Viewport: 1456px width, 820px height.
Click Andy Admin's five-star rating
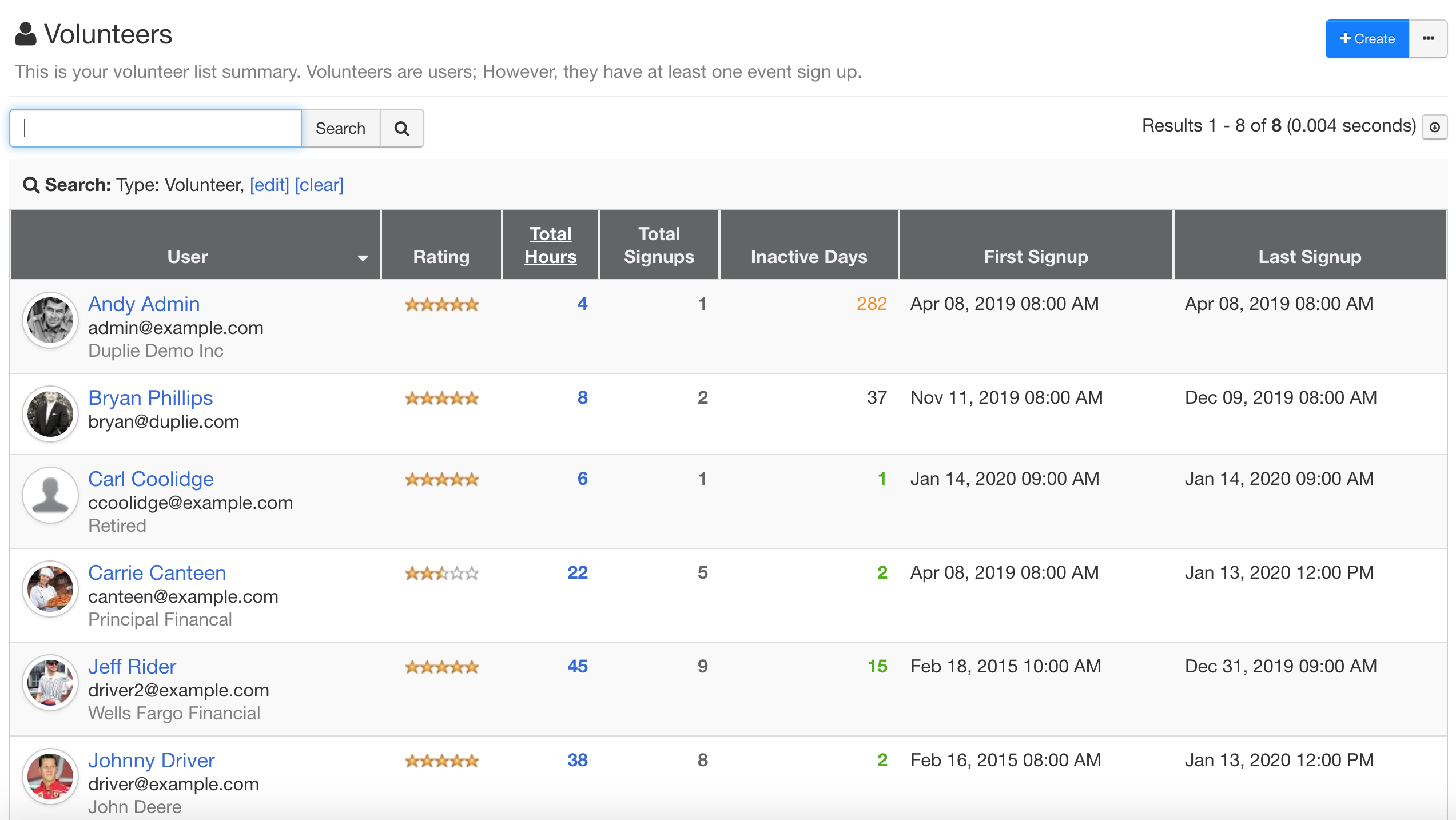click(441, 304)
